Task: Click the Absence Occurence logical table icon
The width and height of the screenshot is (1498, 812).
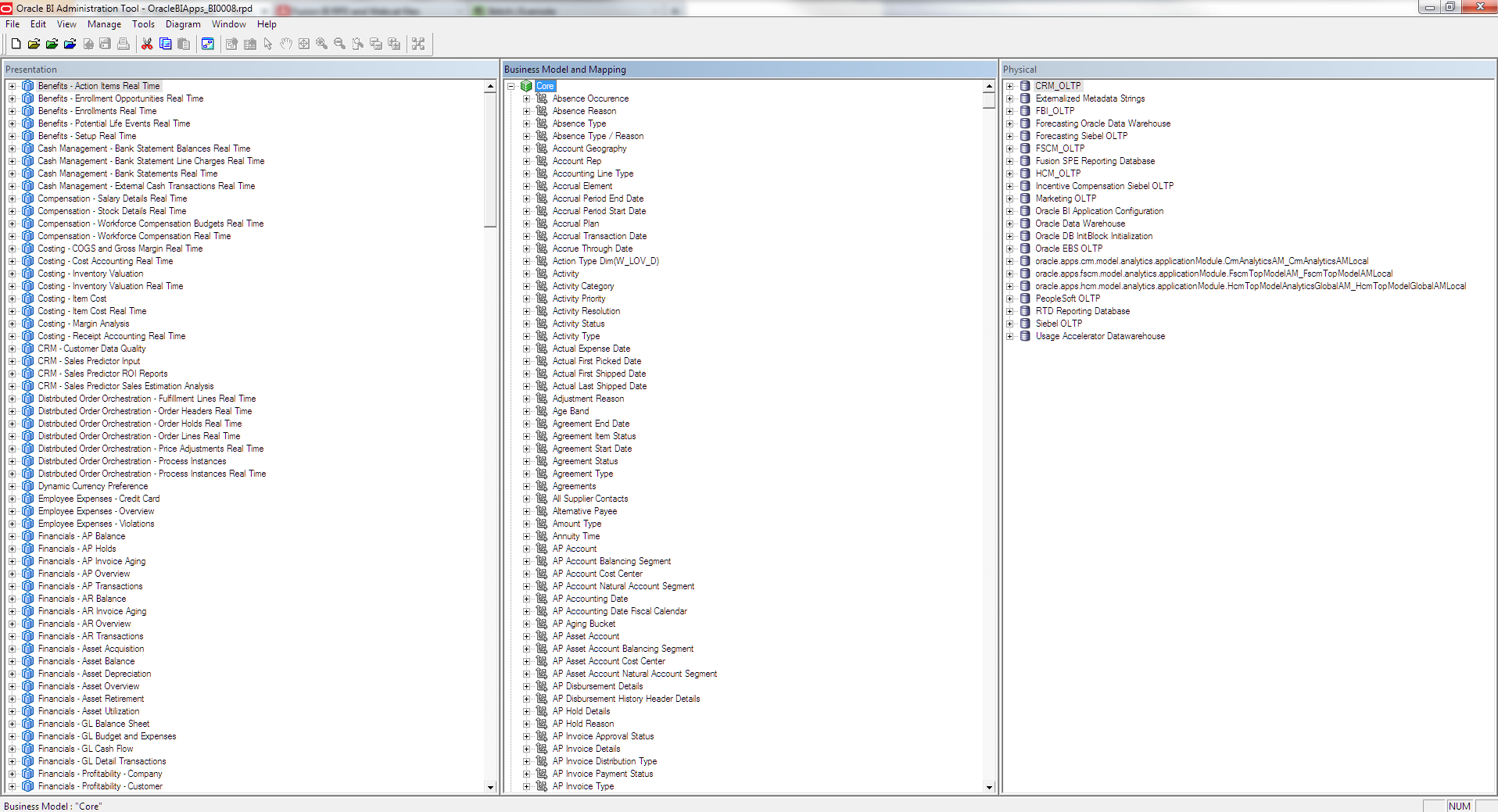Action: click(542, 98)
